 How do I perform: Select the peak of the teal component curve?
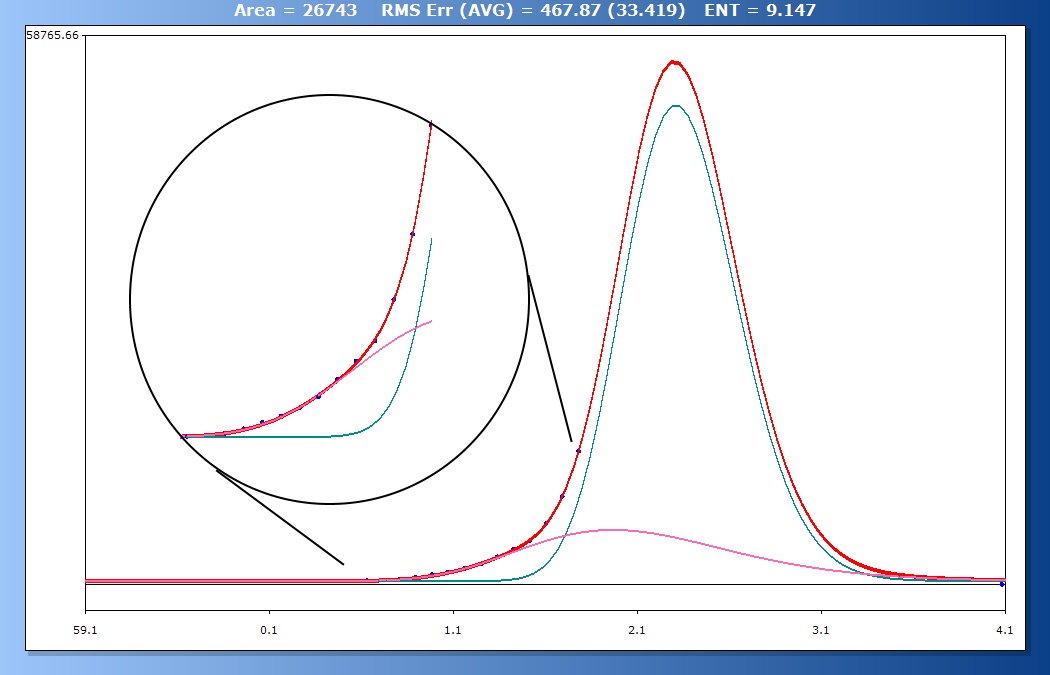pos(675,105)
